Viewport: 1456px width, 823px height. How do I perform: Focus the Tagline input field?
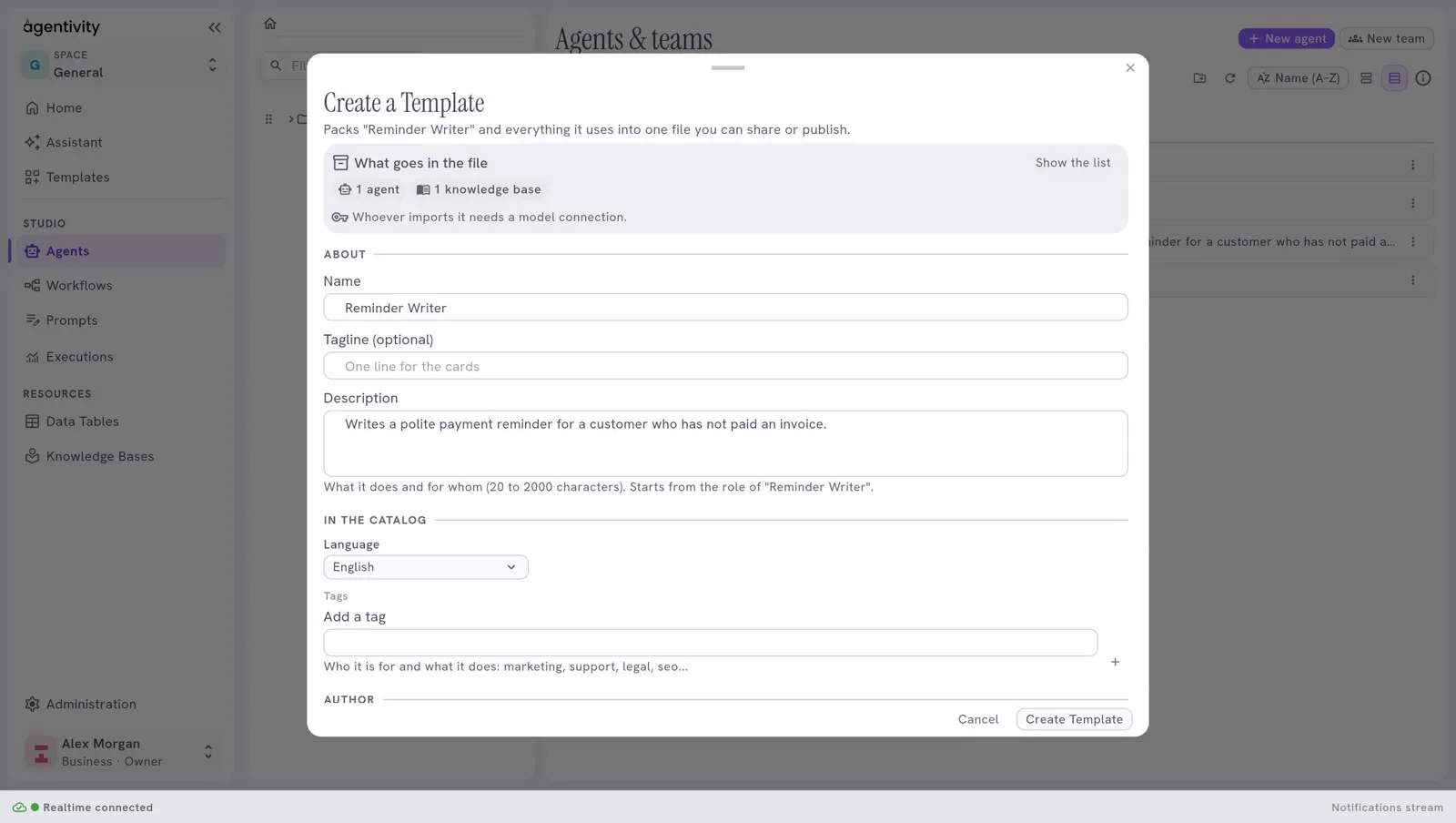tap(725, 366)
